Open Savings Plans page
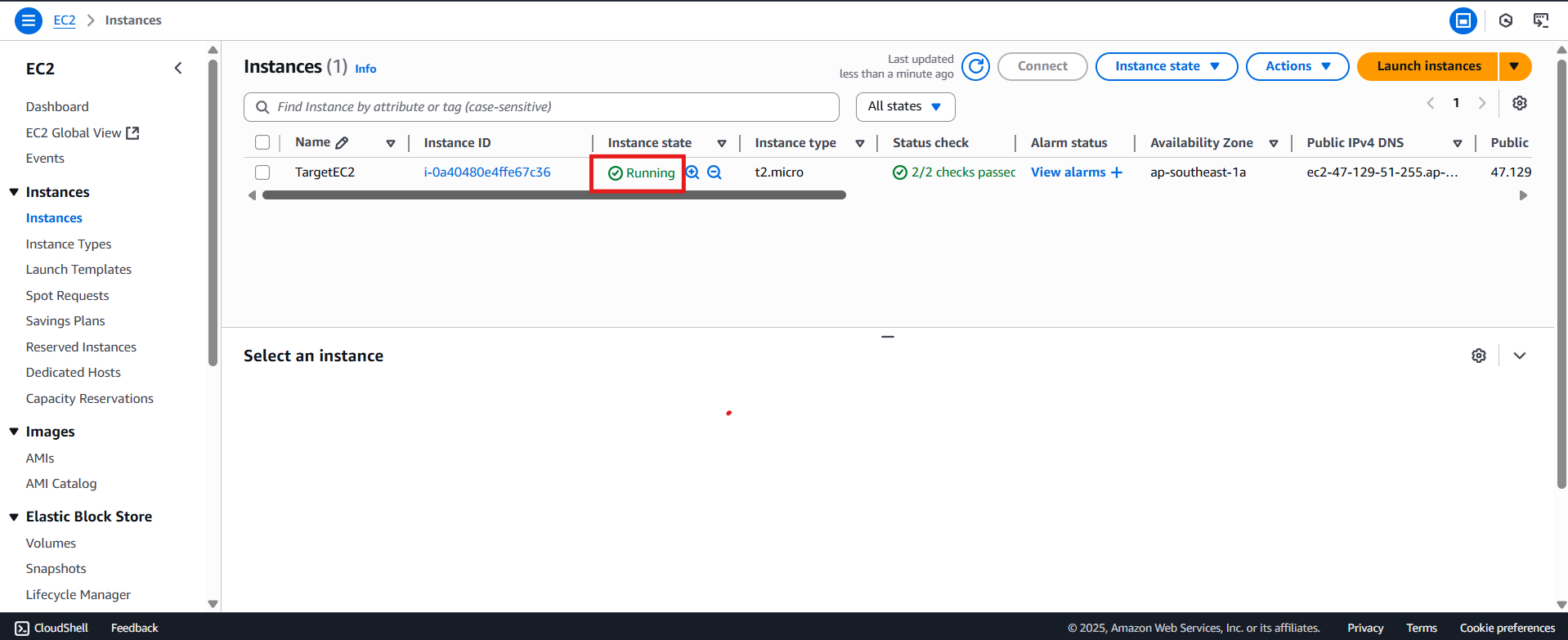Viewport: 1568px width, 640px height. tap(65, 321)
